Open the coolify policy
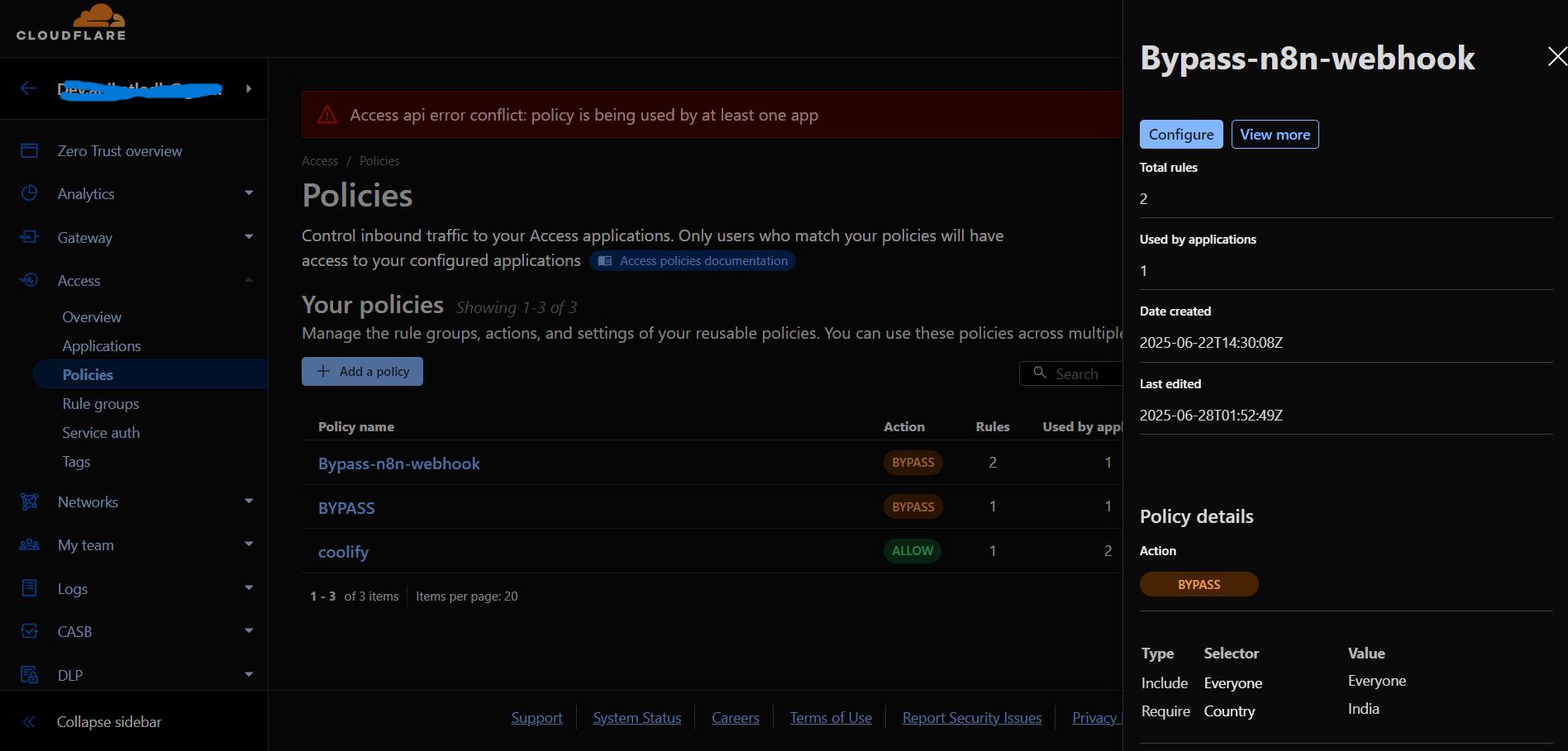This screenshot has width=1568, height=751. pos(343,552)
